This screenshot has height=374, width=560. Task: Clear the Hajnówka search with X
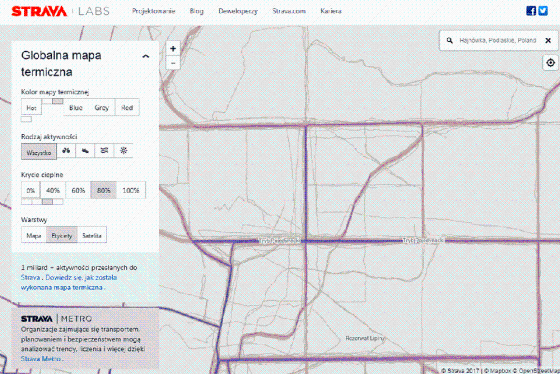pos(548,41)
